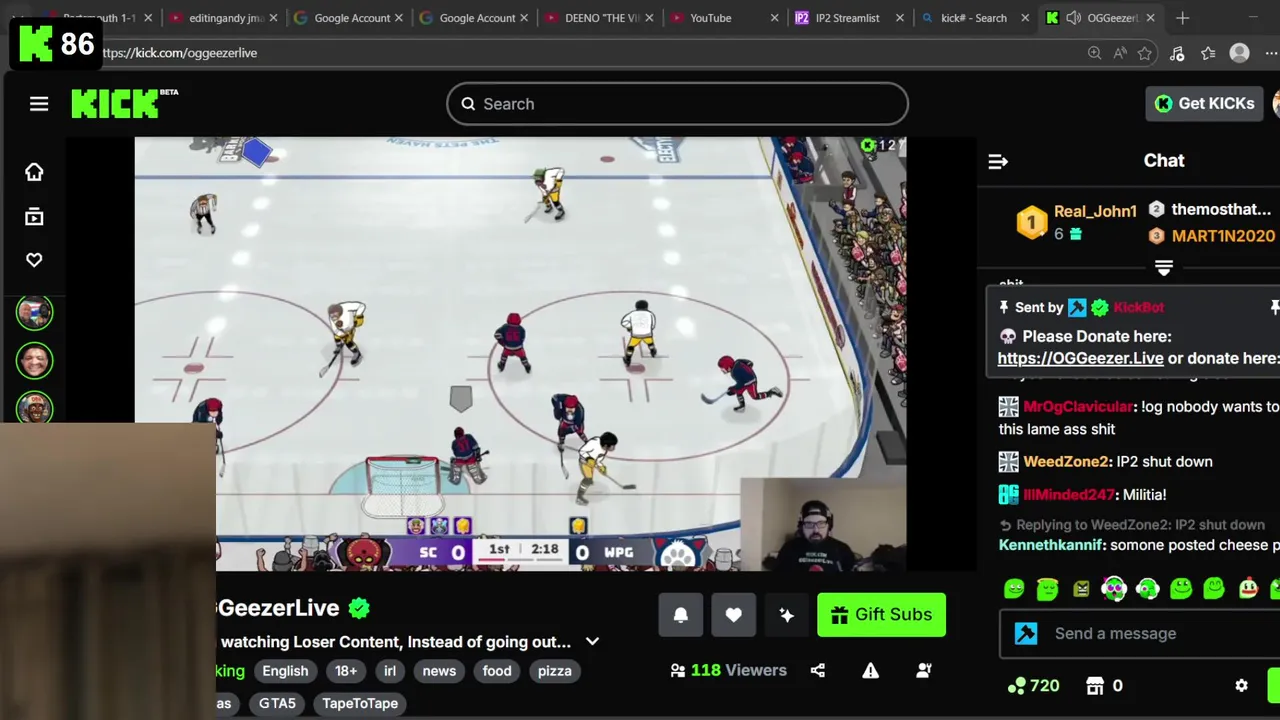Screen dimensions: 1280x720
Task: Close the YouTube browser tab
Action: (x=775, y=18)
